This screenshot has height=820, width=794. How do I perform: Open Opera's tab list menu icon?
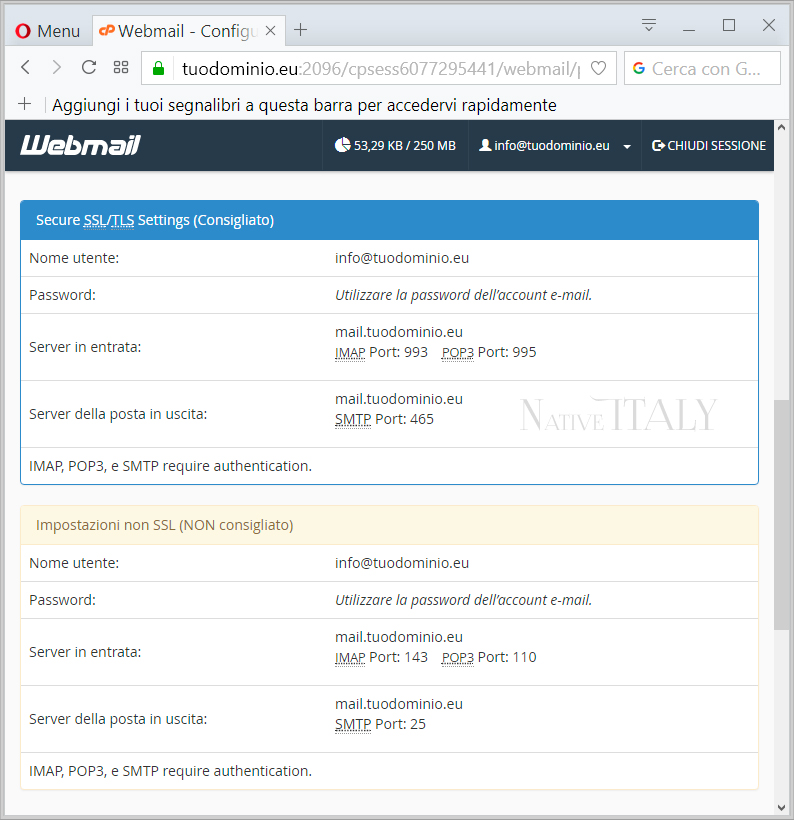coord(649,25)
